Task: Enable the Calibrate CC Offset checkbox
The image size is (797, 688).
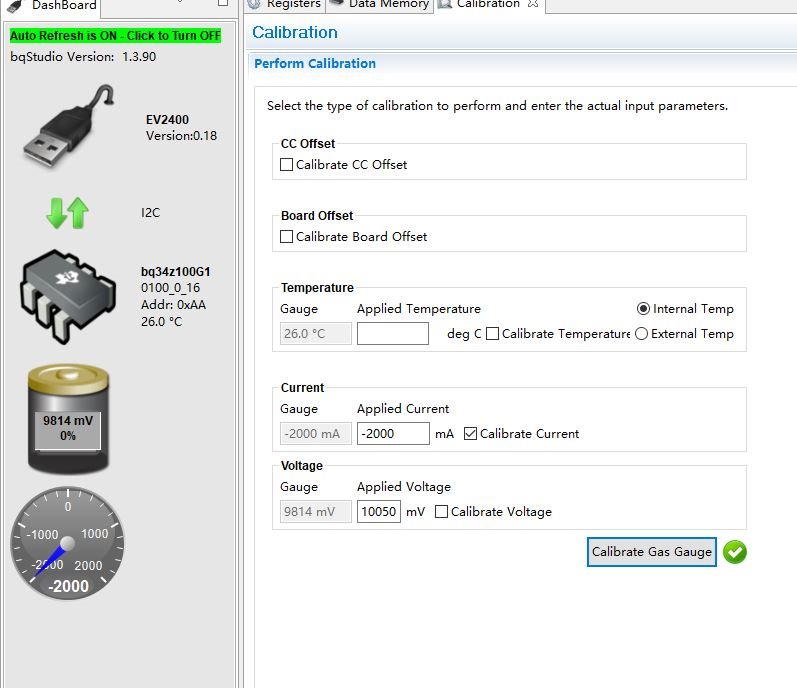Action: click(287, 165)
